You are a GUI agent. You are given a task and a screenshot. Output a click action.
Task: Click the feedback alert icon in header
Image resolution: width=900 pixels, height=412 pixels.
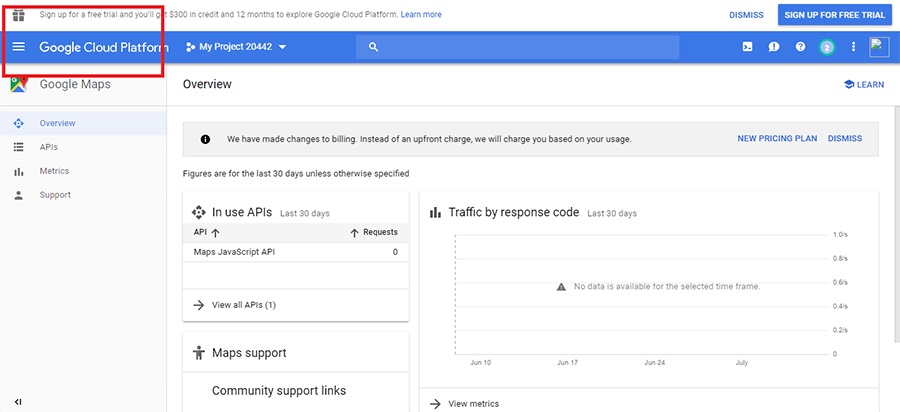coord(774,47)
